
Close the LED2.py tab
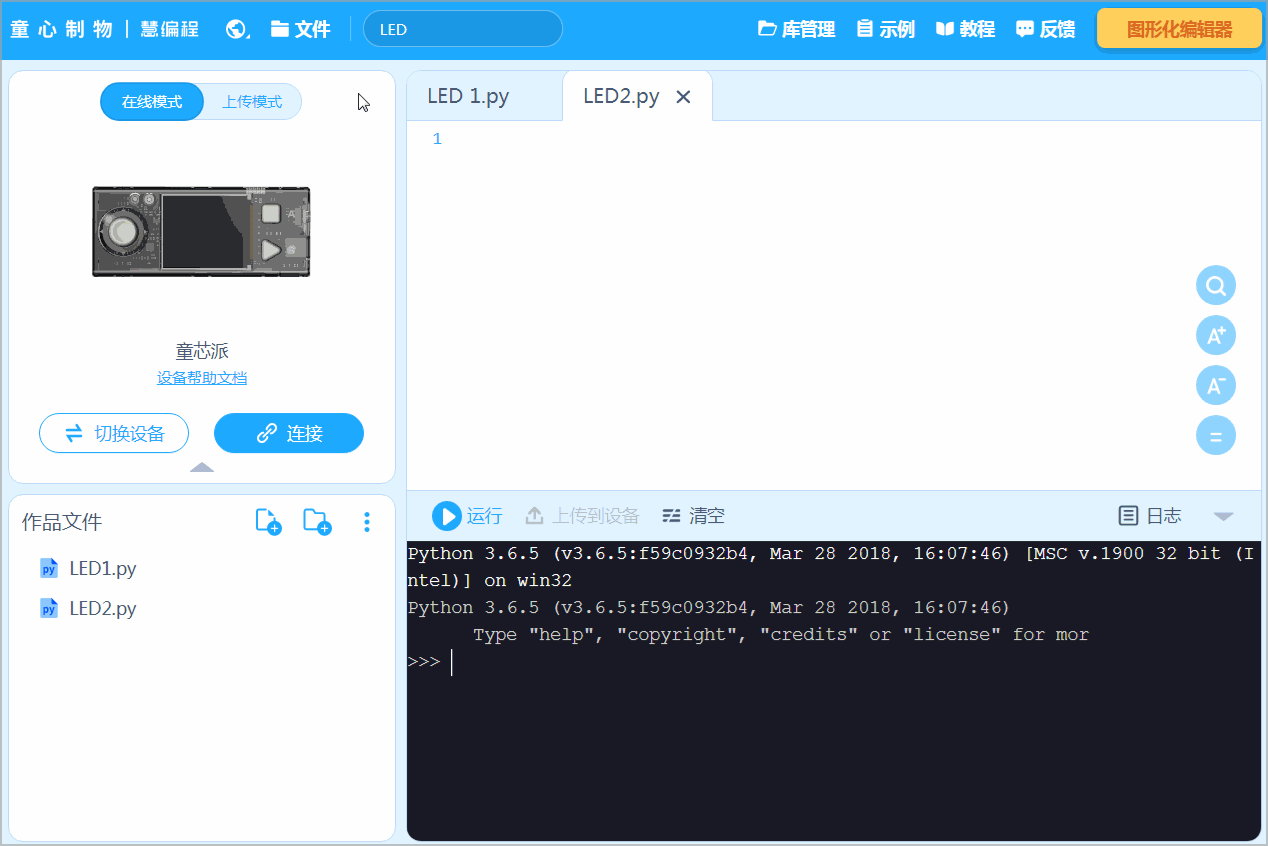pos(683,97)
